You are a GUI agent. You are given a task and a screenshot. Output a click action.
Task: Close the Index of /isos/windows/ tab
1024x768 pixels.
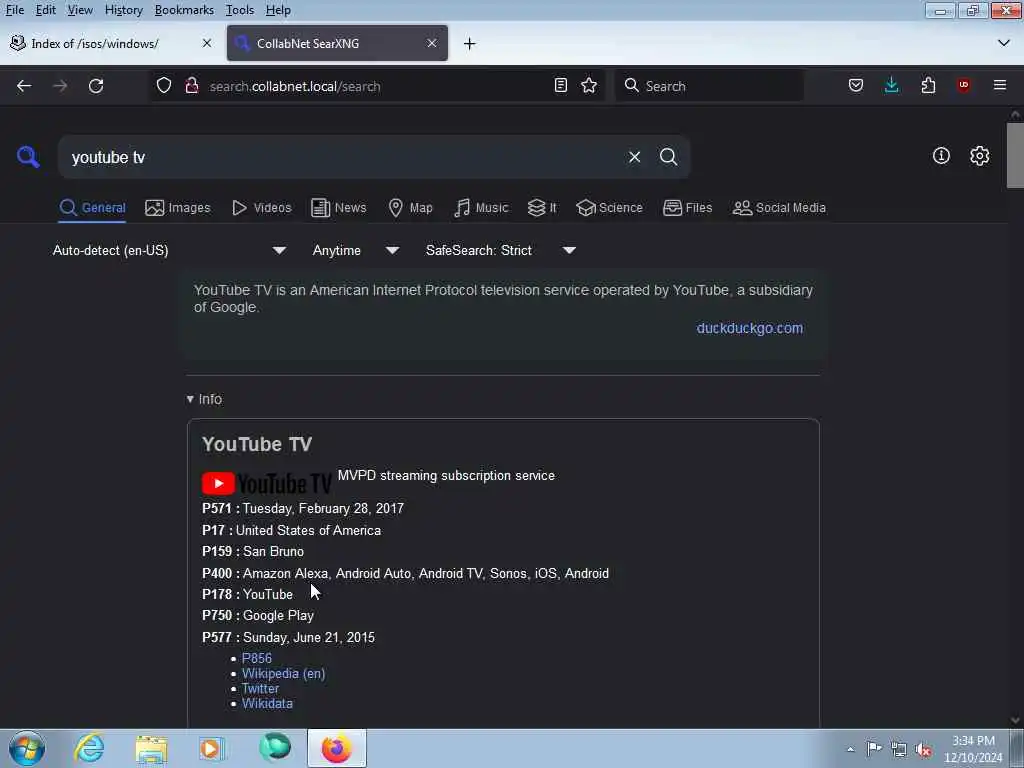coord(206,43)
